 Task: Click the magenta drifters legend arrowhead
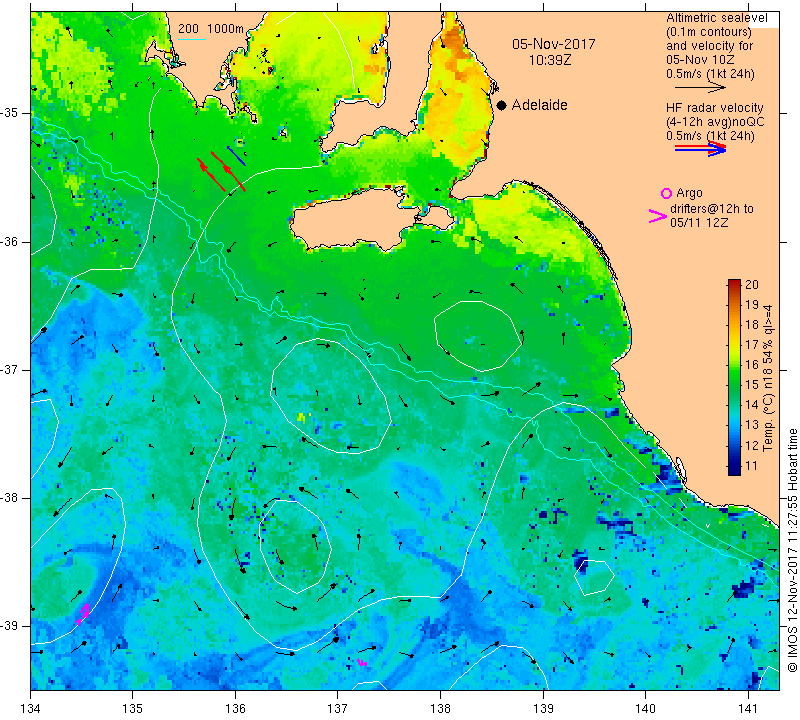(x=658, y=216)
